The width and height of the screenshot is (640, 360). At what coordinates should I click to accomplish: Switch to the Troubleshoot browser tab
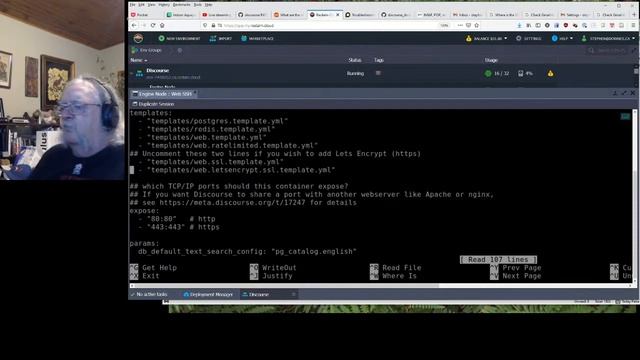click(x=360, y=15)
